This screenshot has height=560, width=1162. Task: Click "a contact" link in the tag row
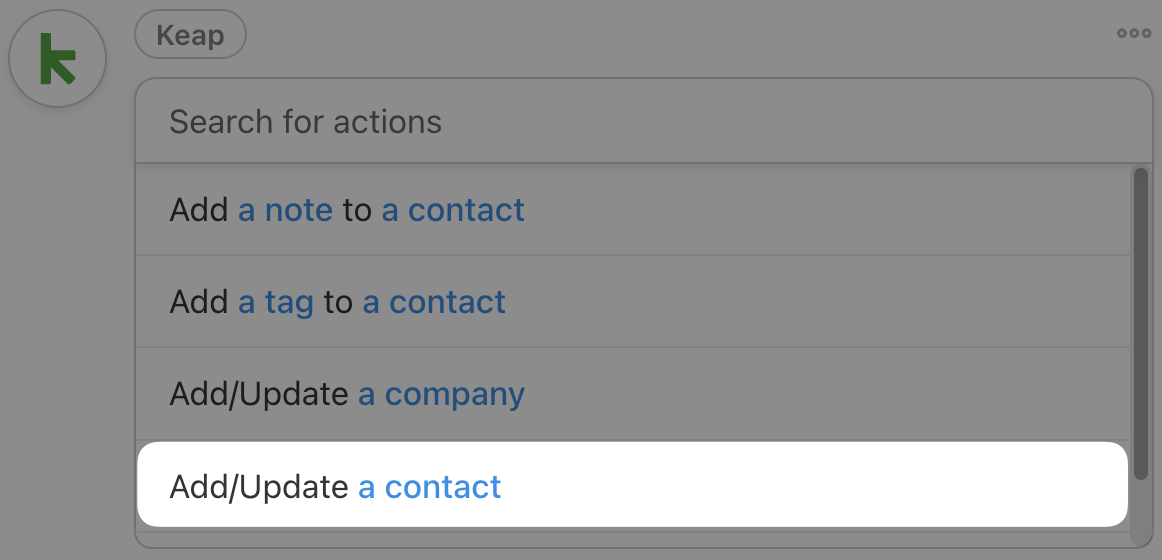click(x=434, y=302)
